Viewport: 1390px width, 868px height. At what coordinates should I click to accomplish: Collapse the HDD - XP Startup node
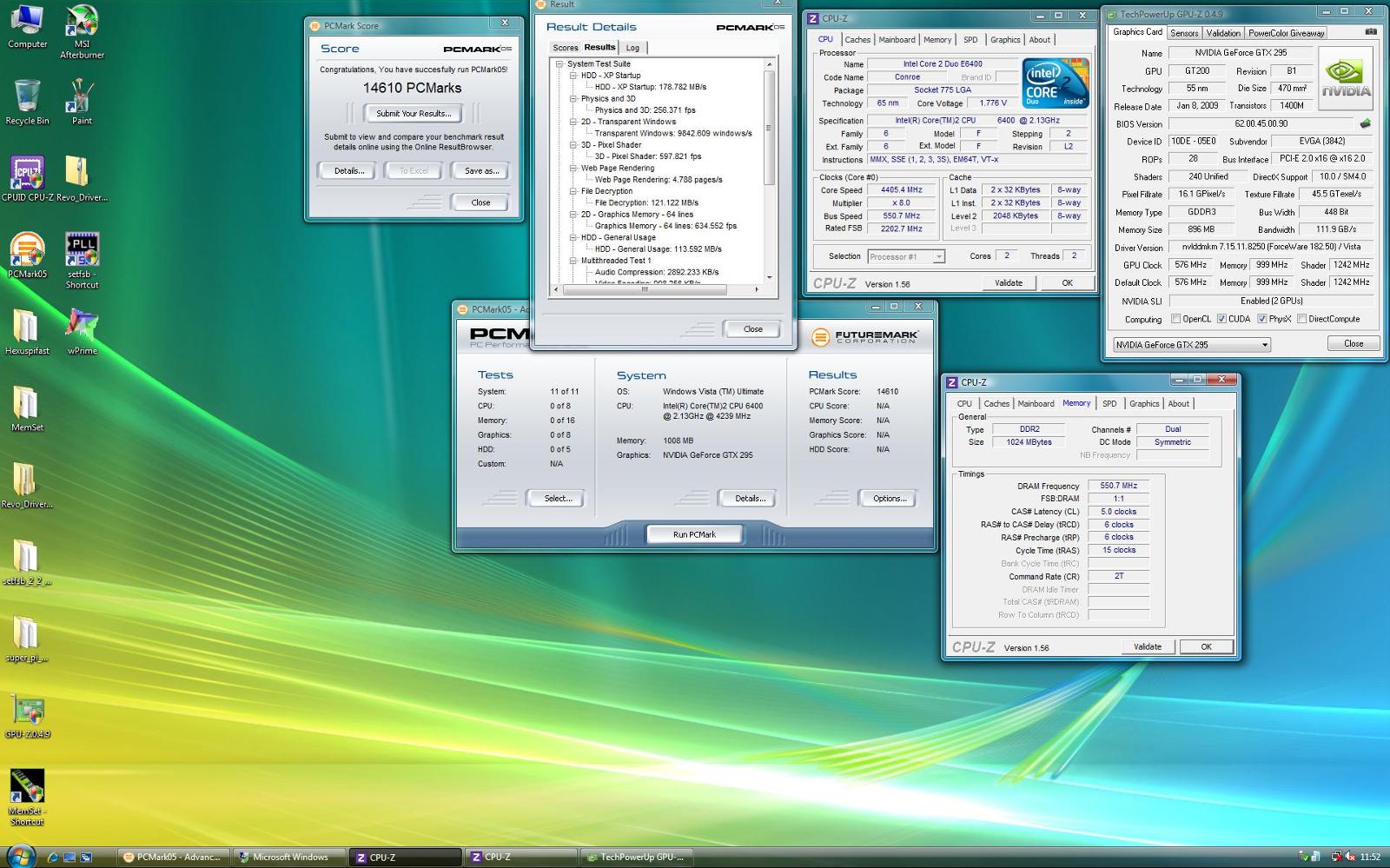tap(573, 76)
